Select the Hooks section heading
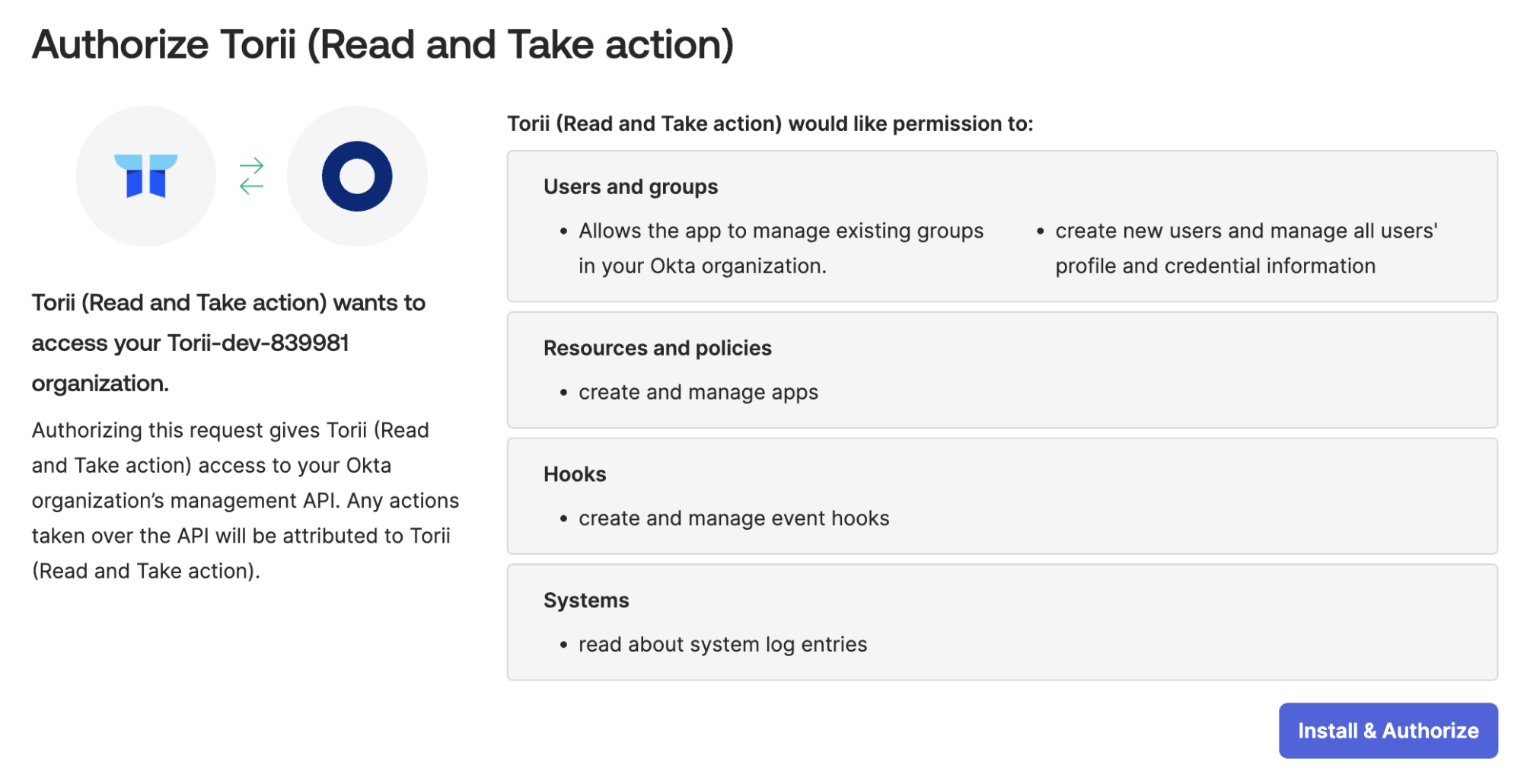 point(575,474)
